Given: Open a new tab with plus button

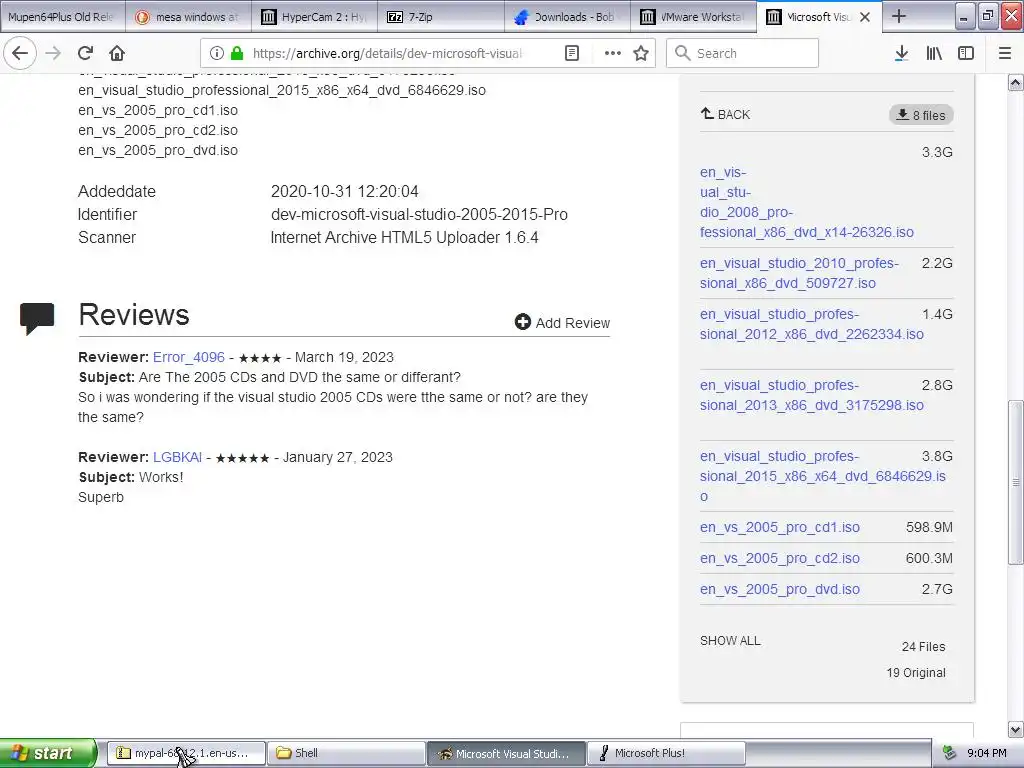Looking at the screenshot, I should click(x=899, y=16).
